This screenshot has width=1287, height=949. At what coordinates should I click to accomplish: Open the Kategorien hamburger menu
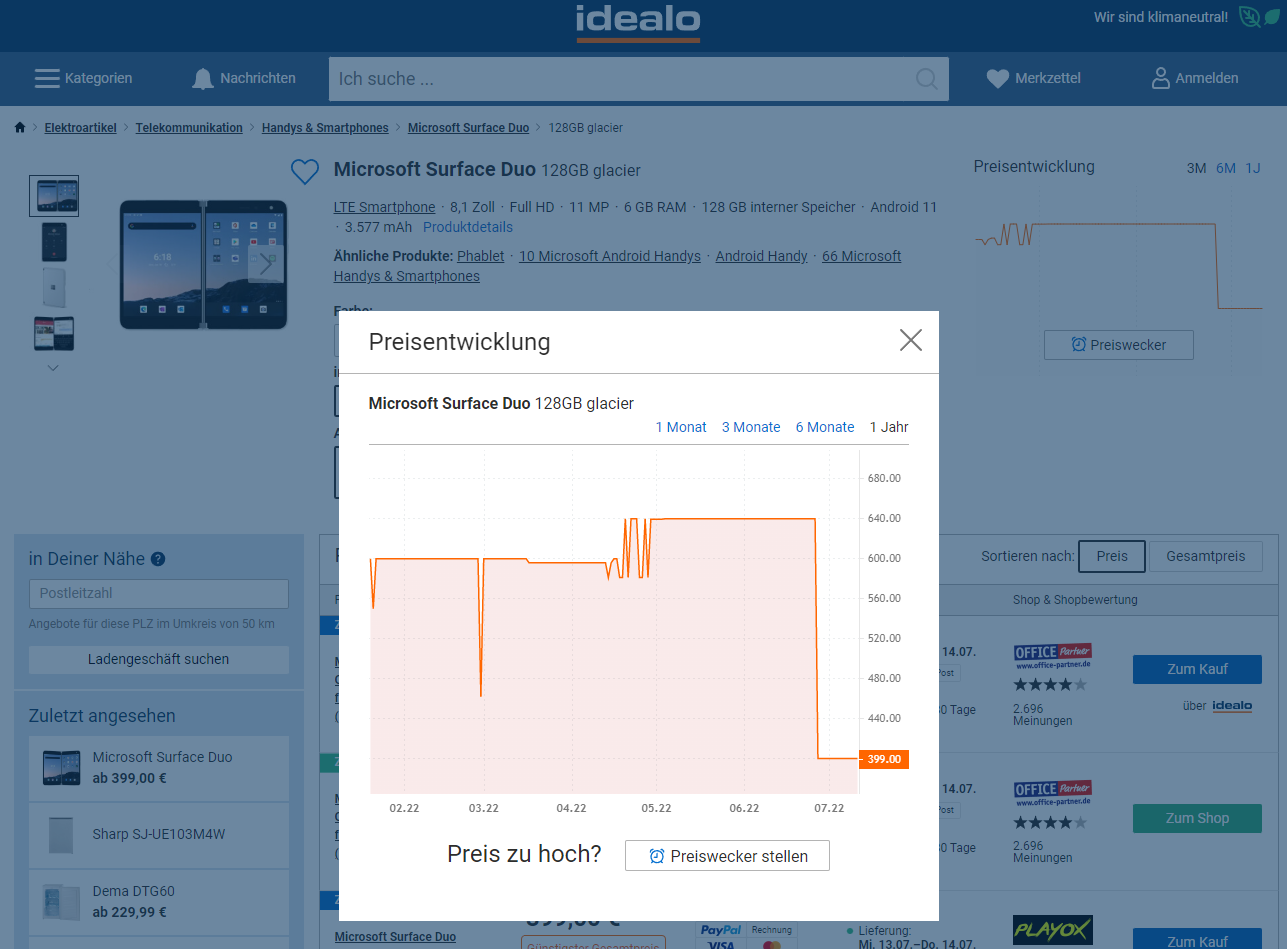click(x=83, y=78)
